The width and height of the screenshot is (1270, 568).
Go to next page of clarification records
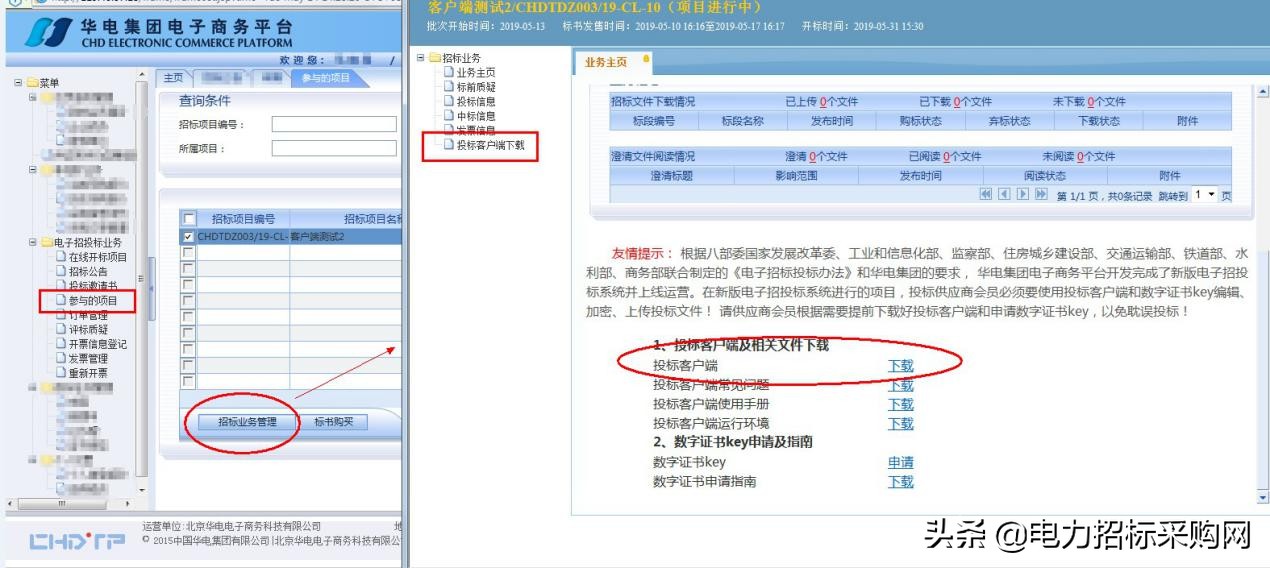coord(1023,194)
